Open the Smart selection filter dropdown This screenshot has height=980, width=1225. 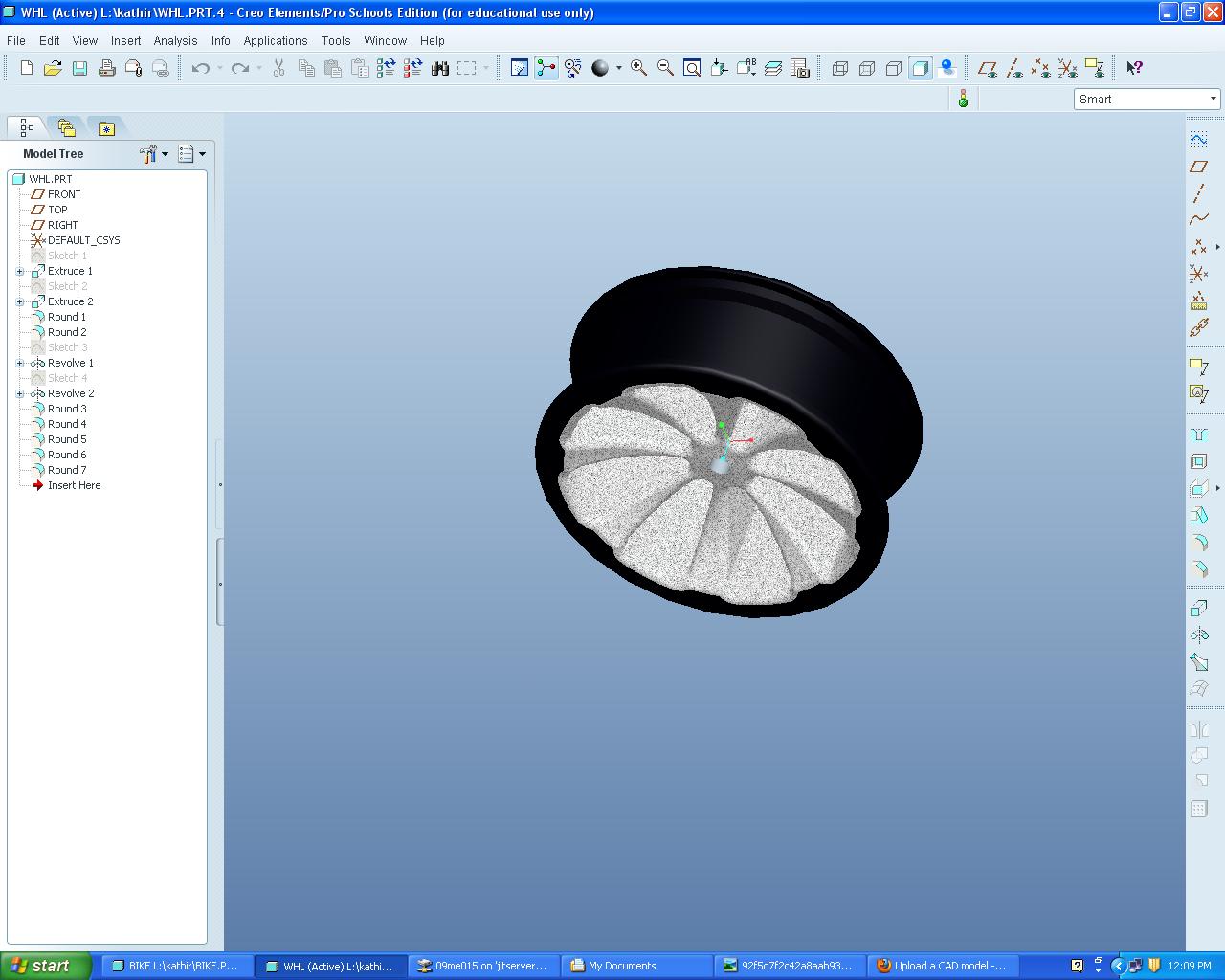click(1147, 99)
